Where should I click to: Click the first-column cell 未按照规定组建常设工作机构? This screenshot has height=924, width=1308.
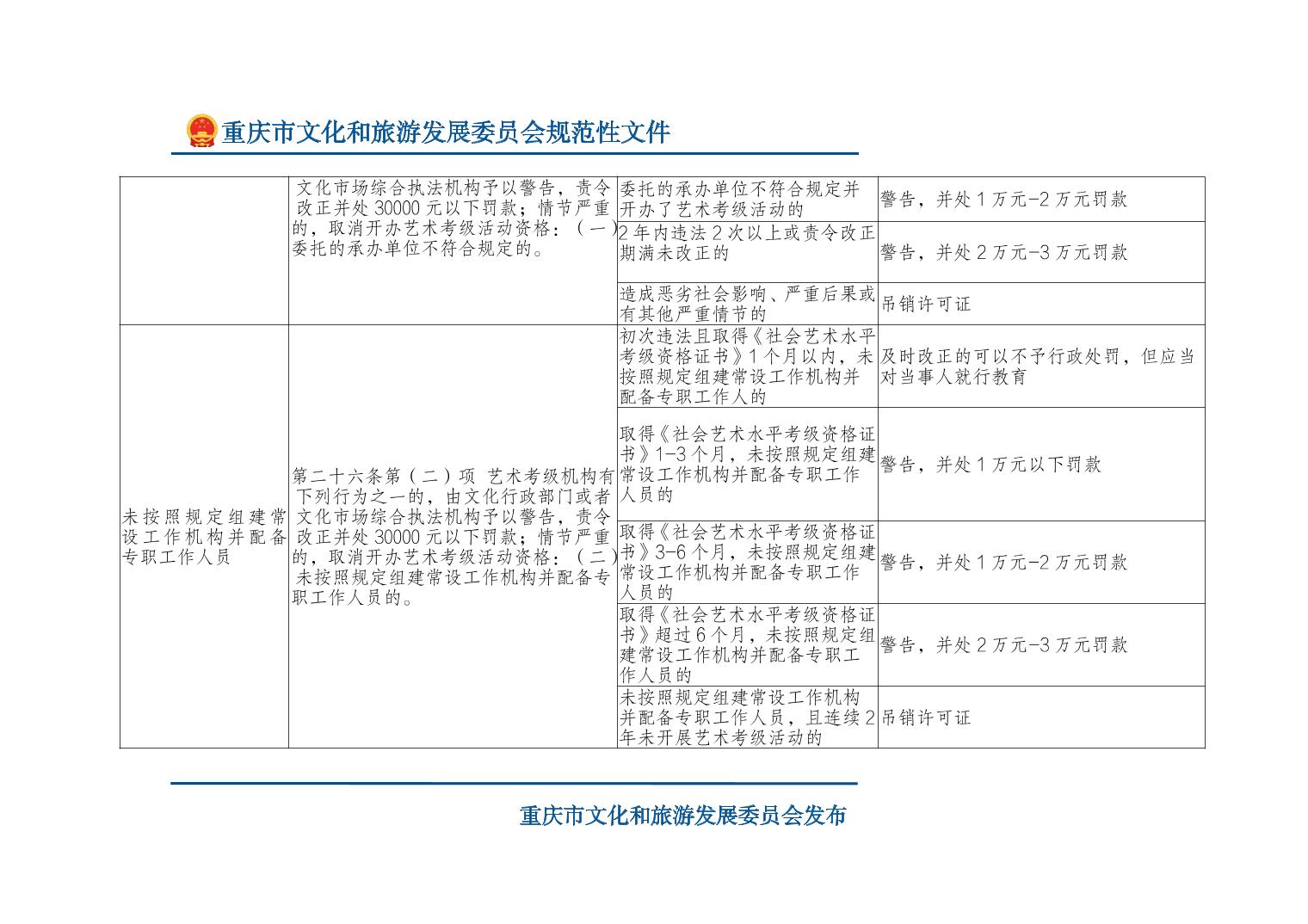tap(204, 536)
